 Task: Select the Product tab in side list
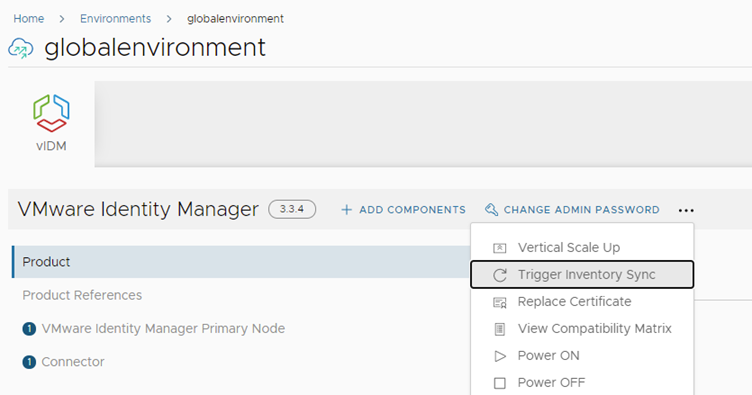241,262
